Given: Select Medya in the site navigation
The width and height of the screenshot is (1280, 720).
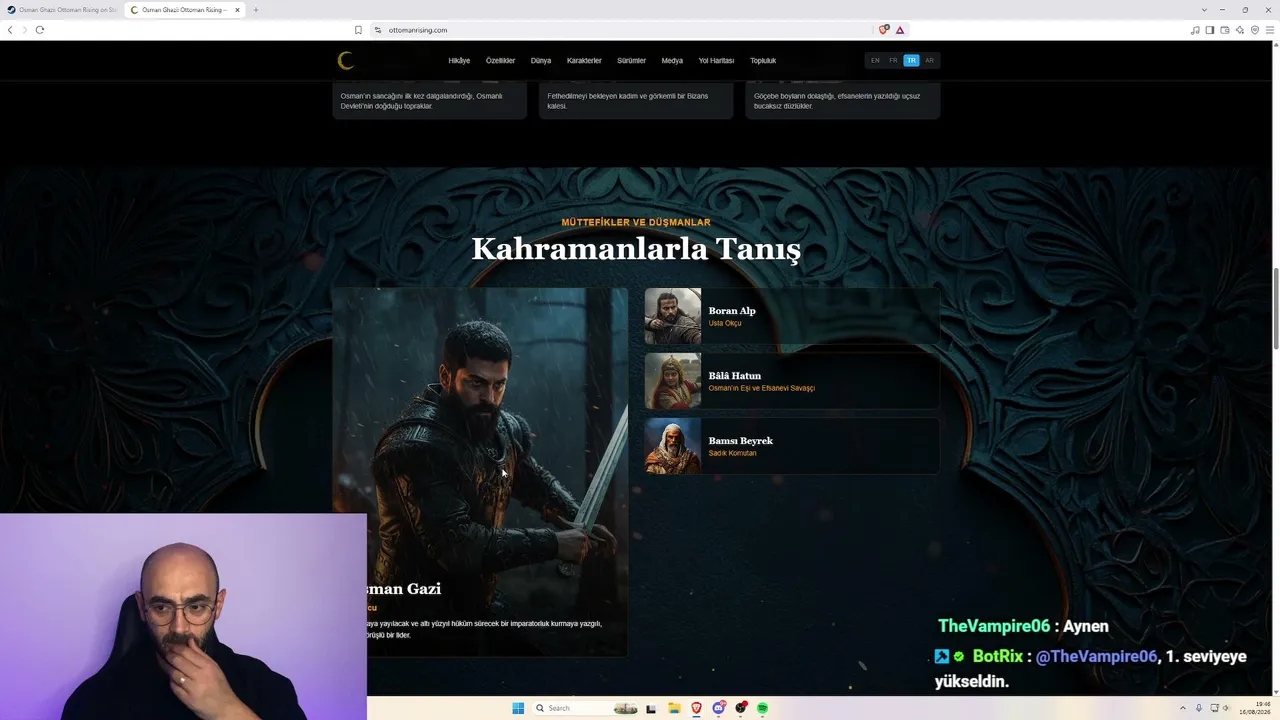Looking at the screenshot, I should [x=672, y=61].
